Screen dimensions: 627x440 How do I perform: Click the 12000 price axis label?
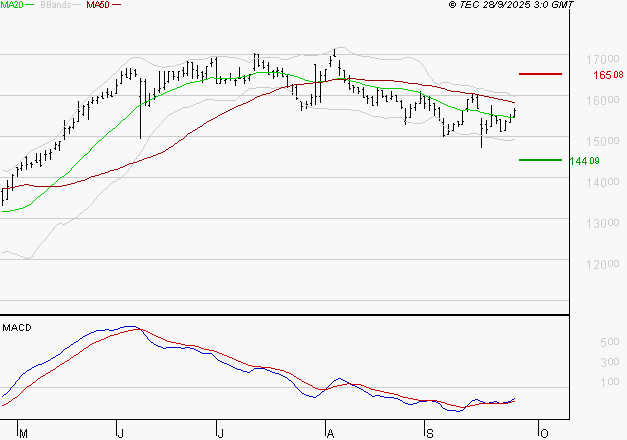(x=602, y=264)
